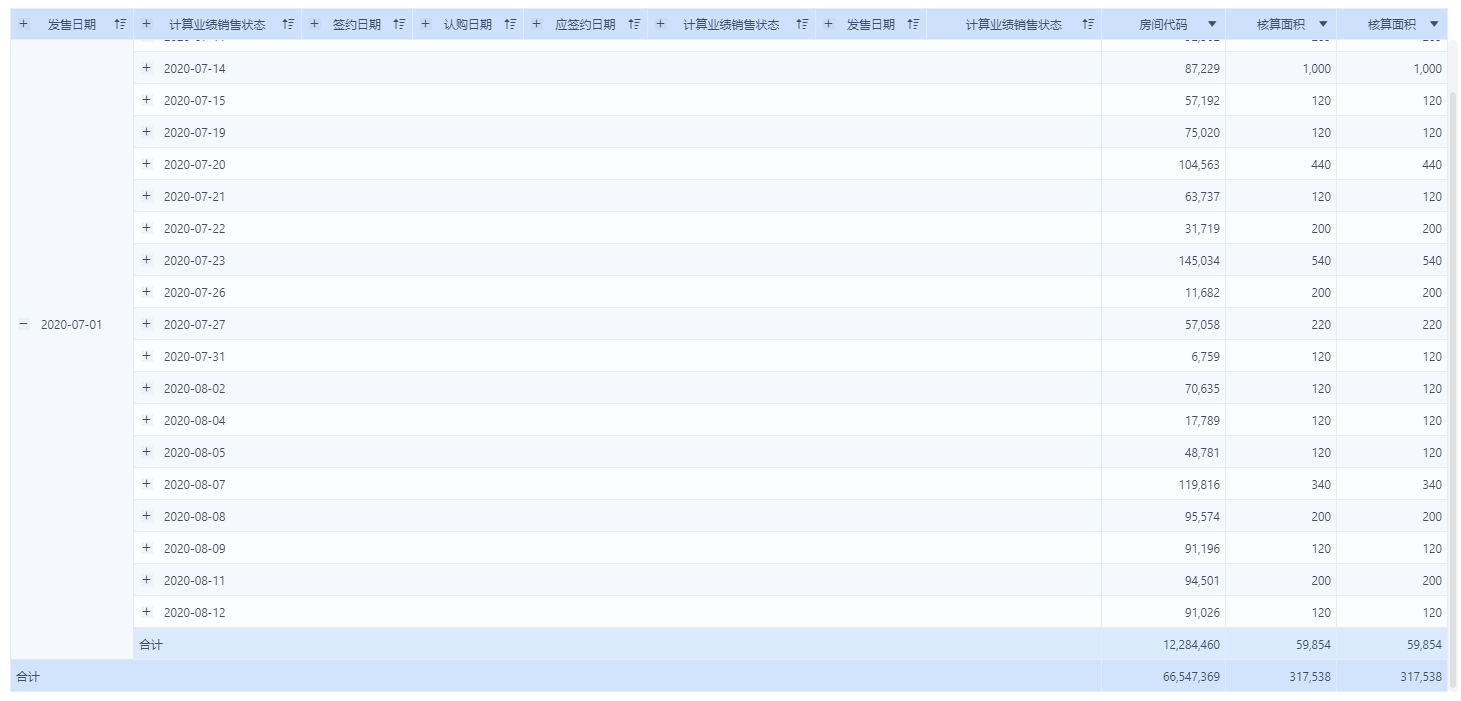Sort 计算业绩销售状态 column adjacent to 房间代码
Image resolution: width=1461 pixels, height=701 pixels.
(x=1088, y=24)
